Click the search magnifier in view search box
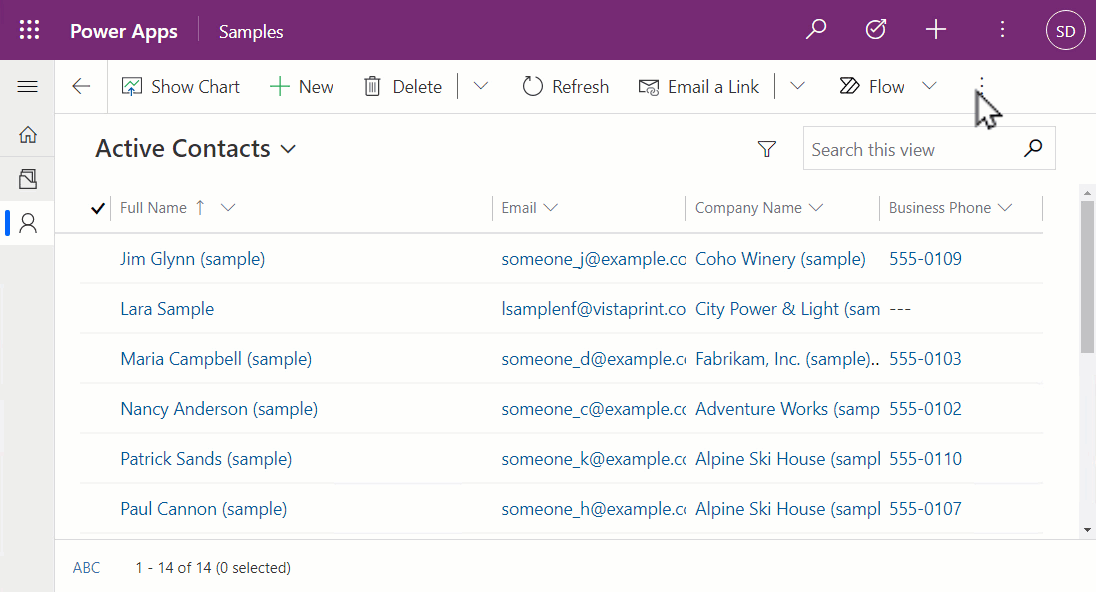 tap(1032, 148)
